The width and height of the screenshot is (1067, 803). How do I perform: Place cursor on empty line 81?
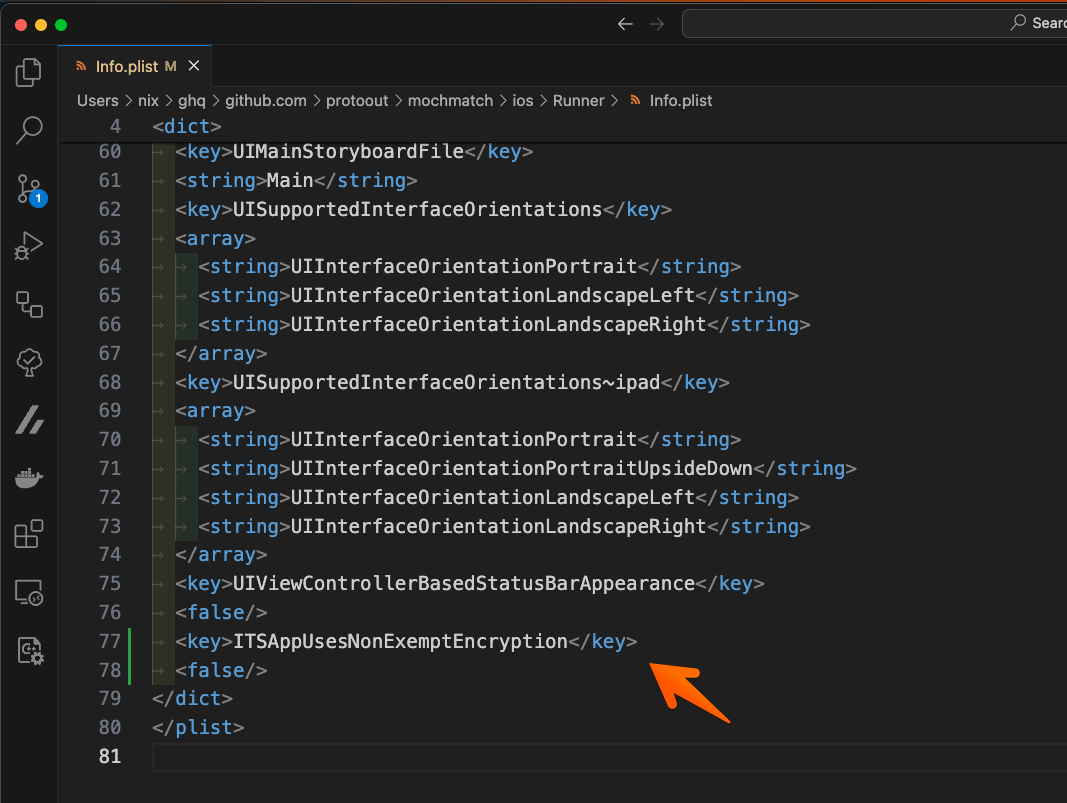point(610,757)
